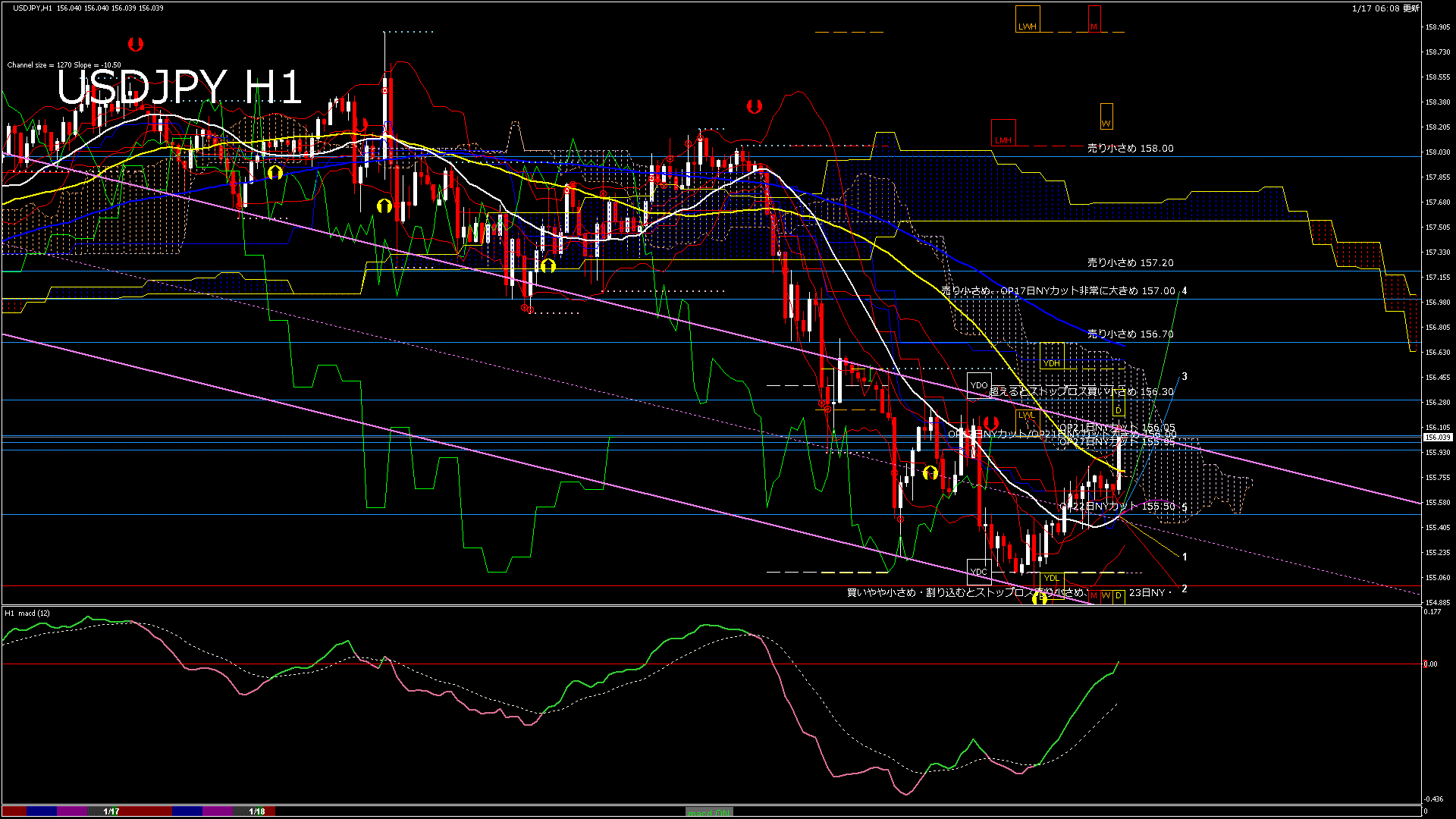Viewport: 1456px width, 819px height.
Task: Click the 158.905 price scale value
Action: point(1438,27)
